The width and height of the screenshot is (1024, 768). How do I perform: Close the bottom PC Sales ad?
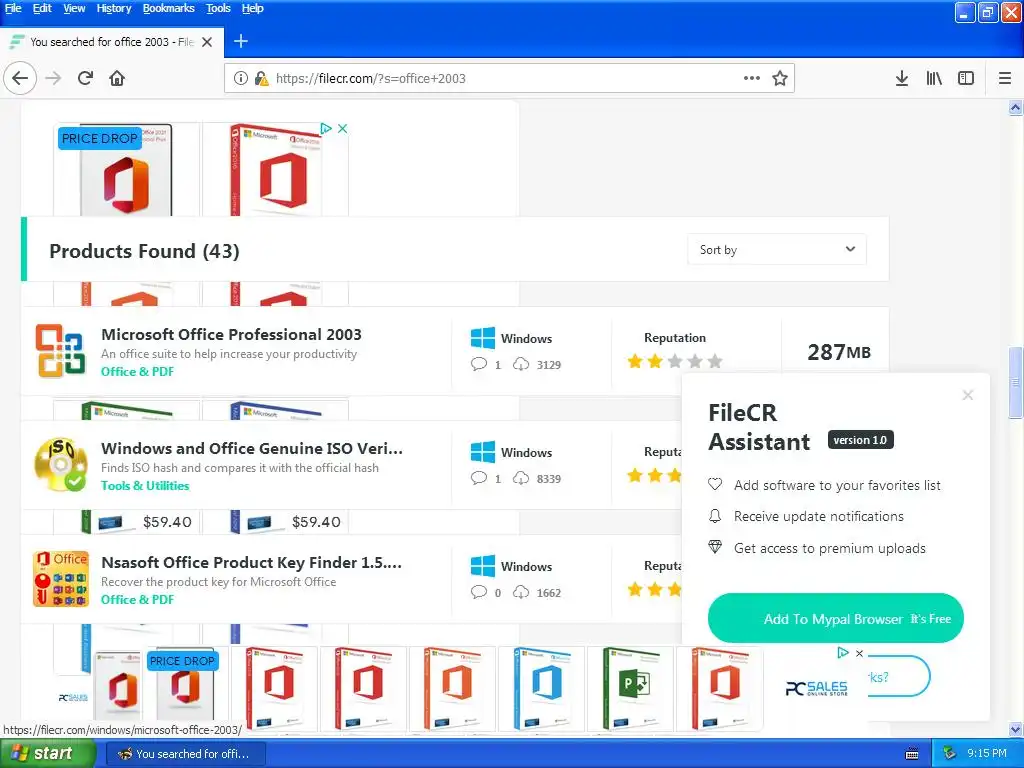pos(859,653)
